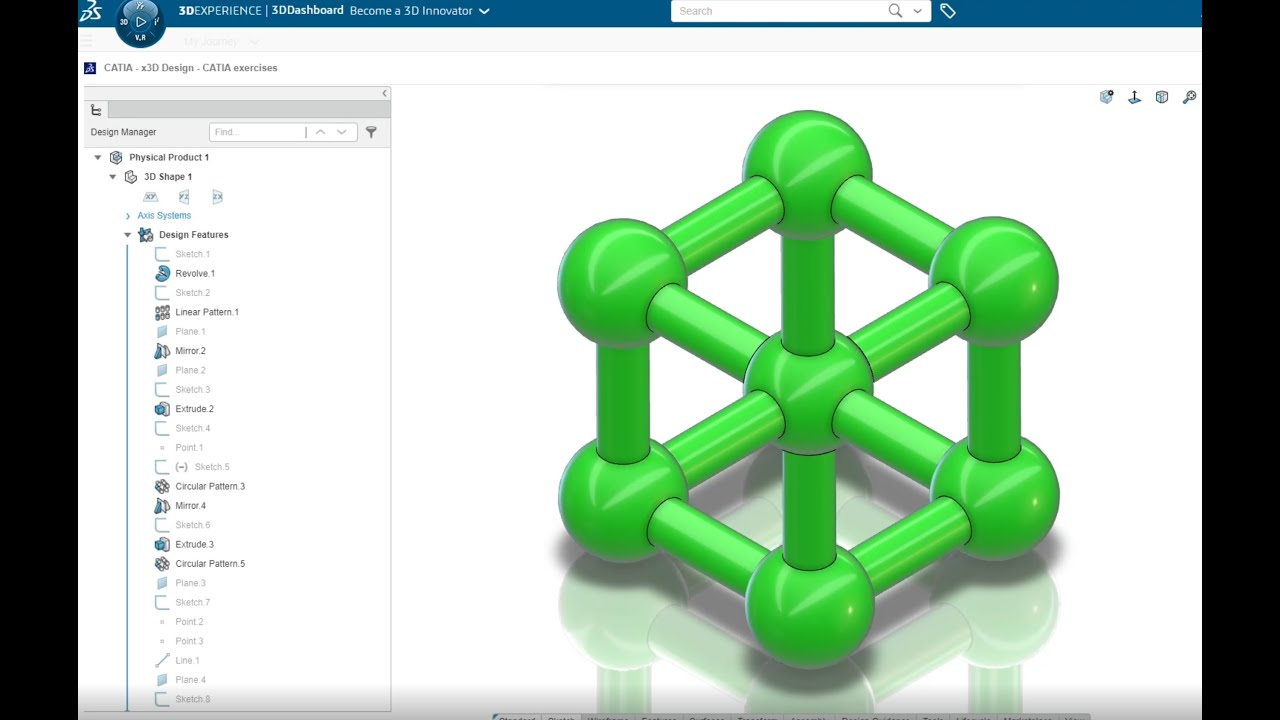The height and width of the screenshot is (720, 1280).
Task: Switch to the tree view tab
Action: point(96,110)
